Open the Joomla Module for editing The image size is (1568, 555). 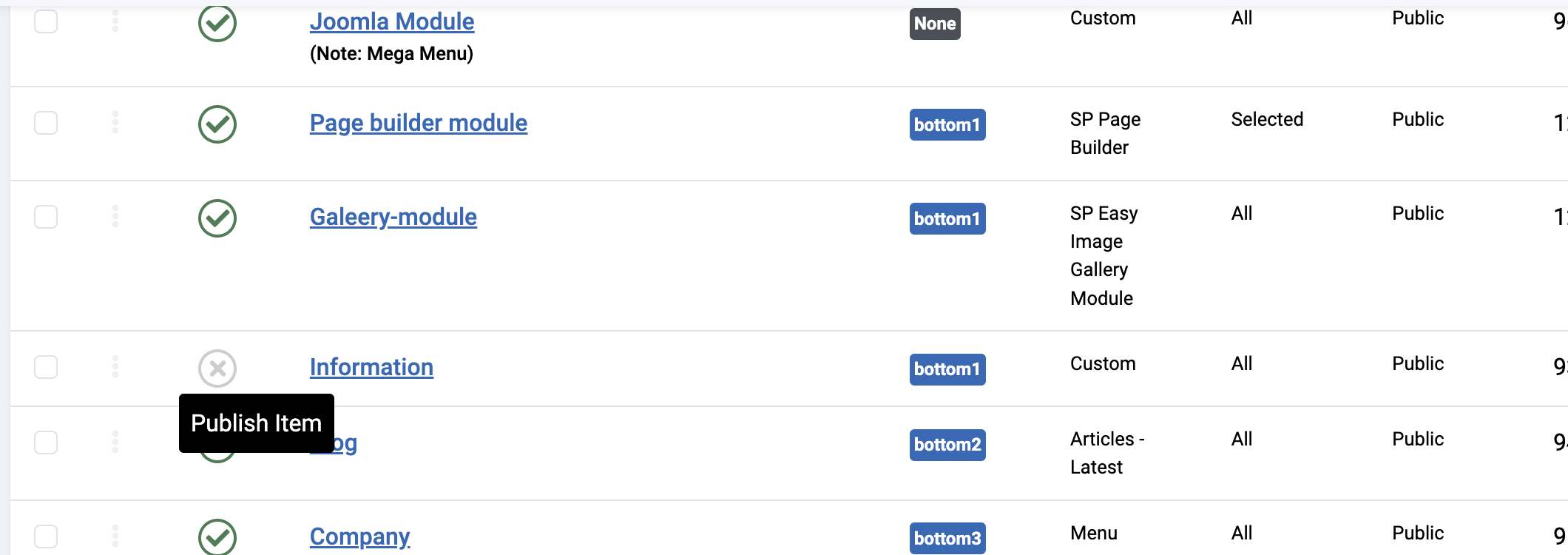tap(391, 21)
